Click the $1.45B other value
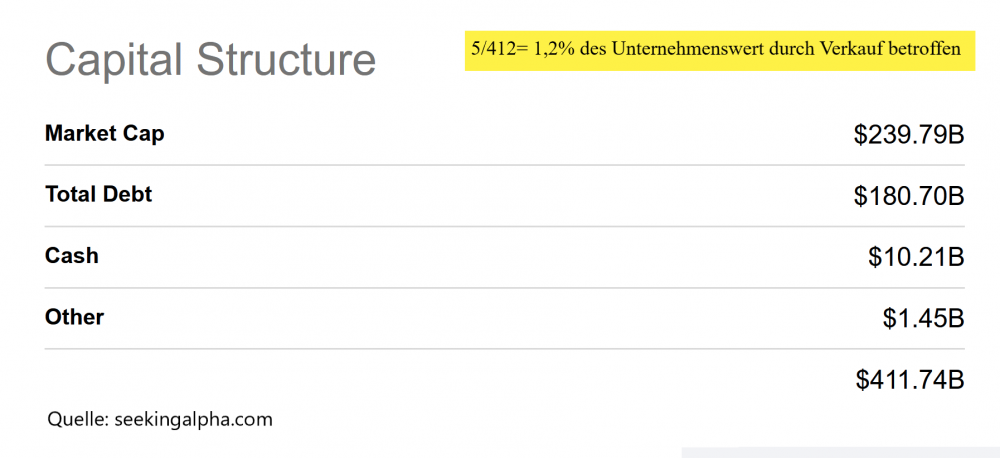Screen dimensions: 1000x458 [922, 318]
